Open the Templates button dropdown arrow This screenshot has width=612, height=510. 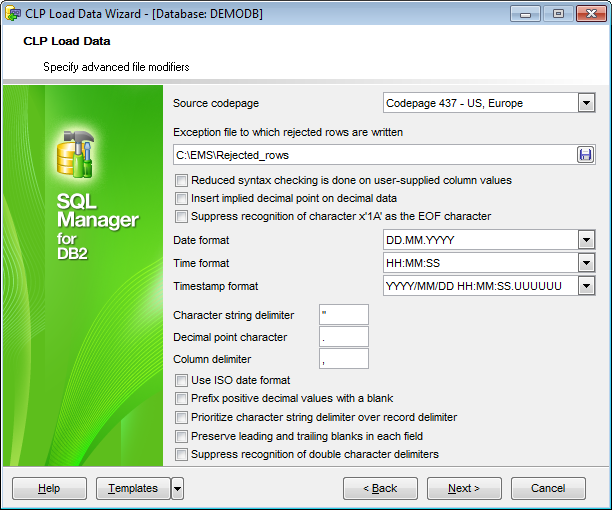(177, 488)
